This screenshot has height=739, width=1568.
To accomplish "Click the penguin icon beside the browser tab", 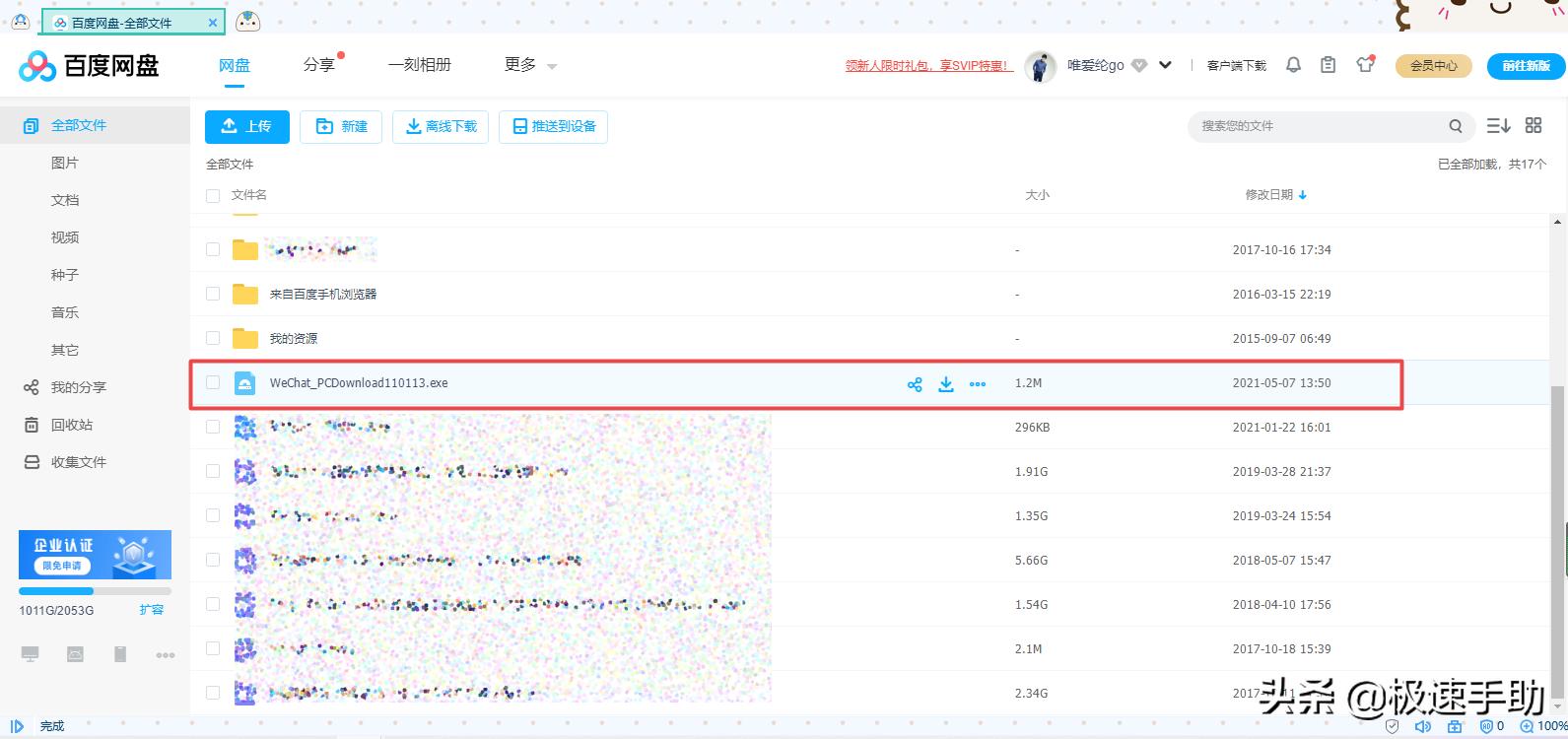I will [x=248, y=21].
